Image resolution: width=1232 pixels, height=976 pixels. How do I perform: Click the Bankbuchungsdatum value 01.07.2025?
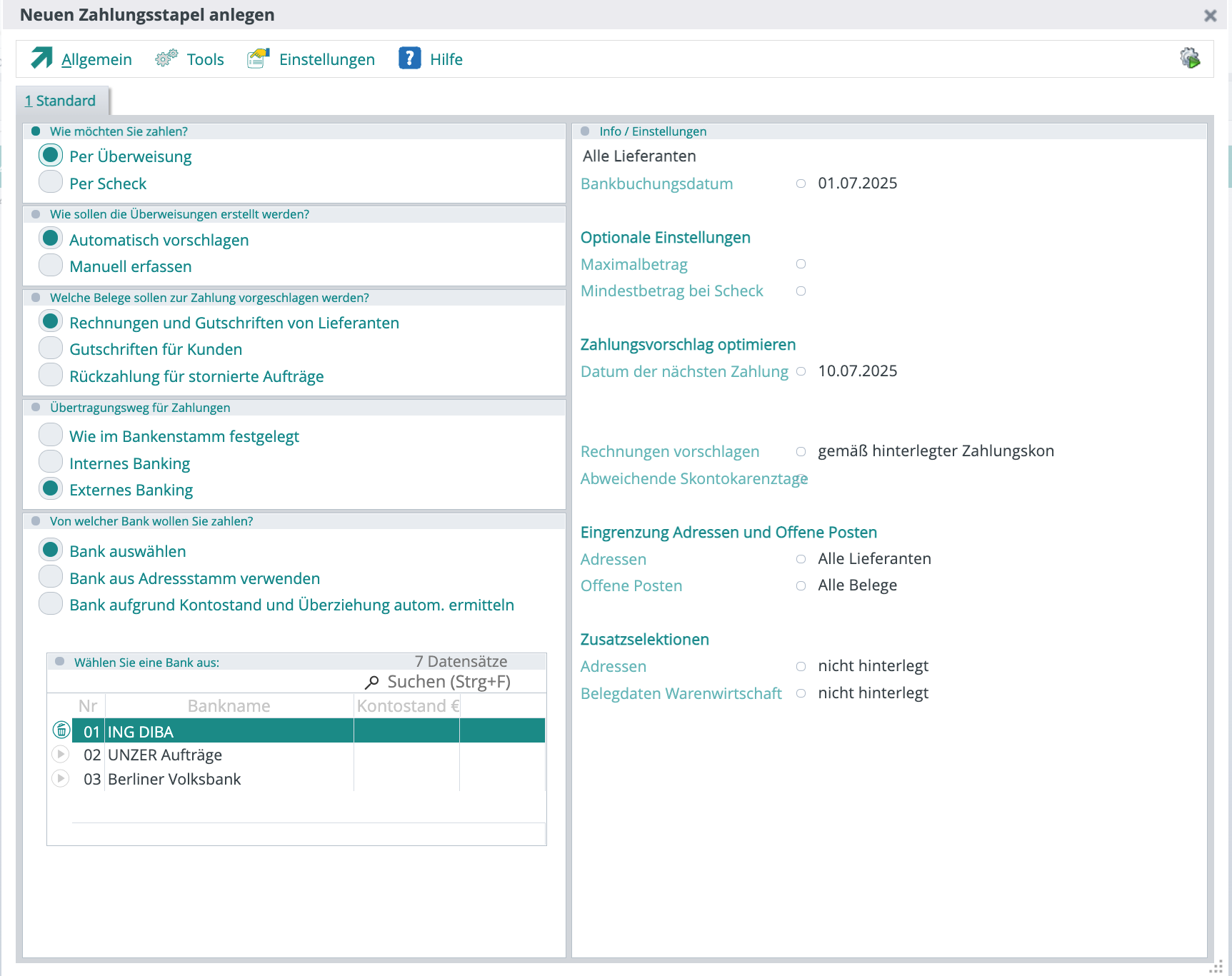(x=858, y=183)
